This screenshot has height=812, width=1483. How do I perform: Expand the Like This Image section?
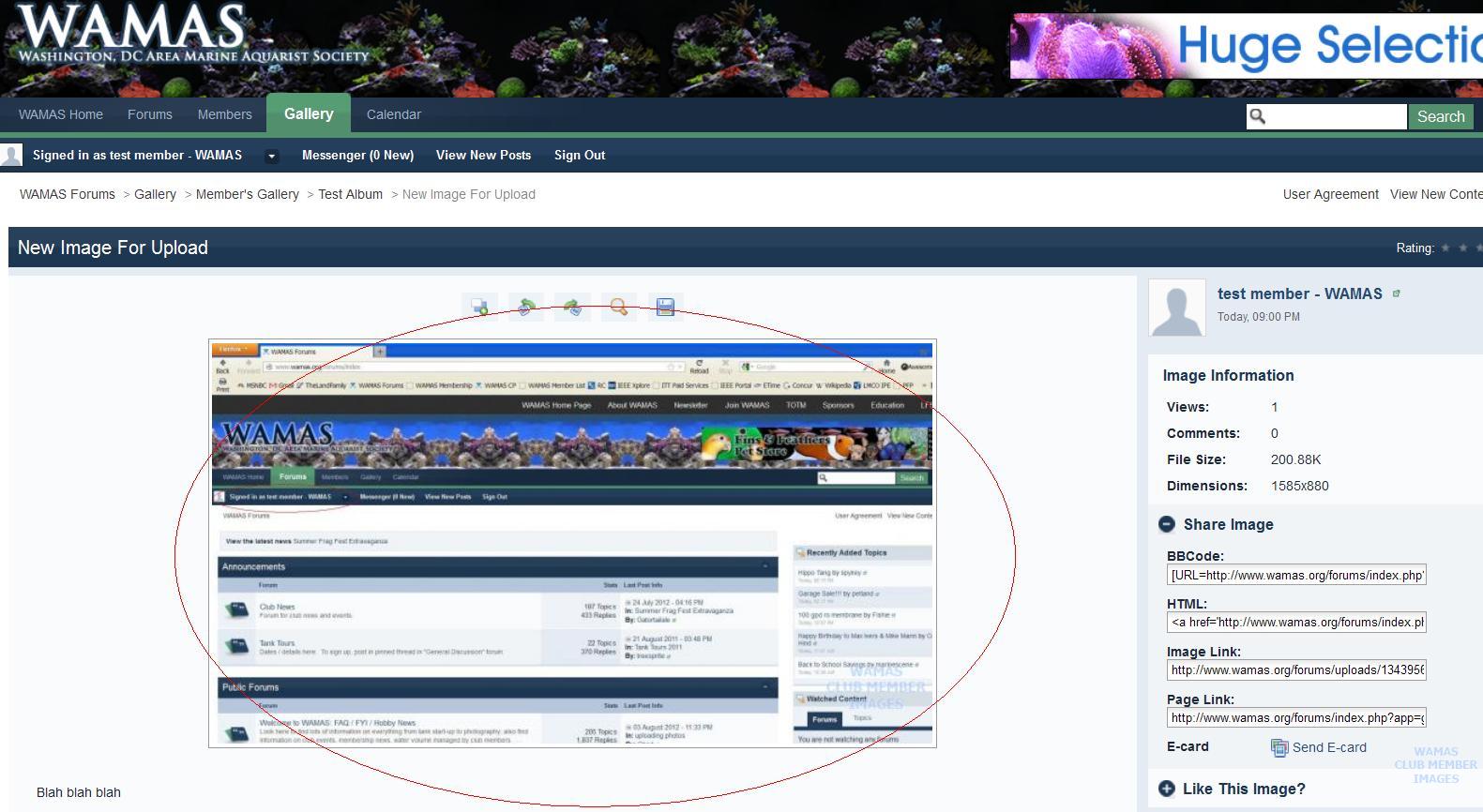[1167, 789]
